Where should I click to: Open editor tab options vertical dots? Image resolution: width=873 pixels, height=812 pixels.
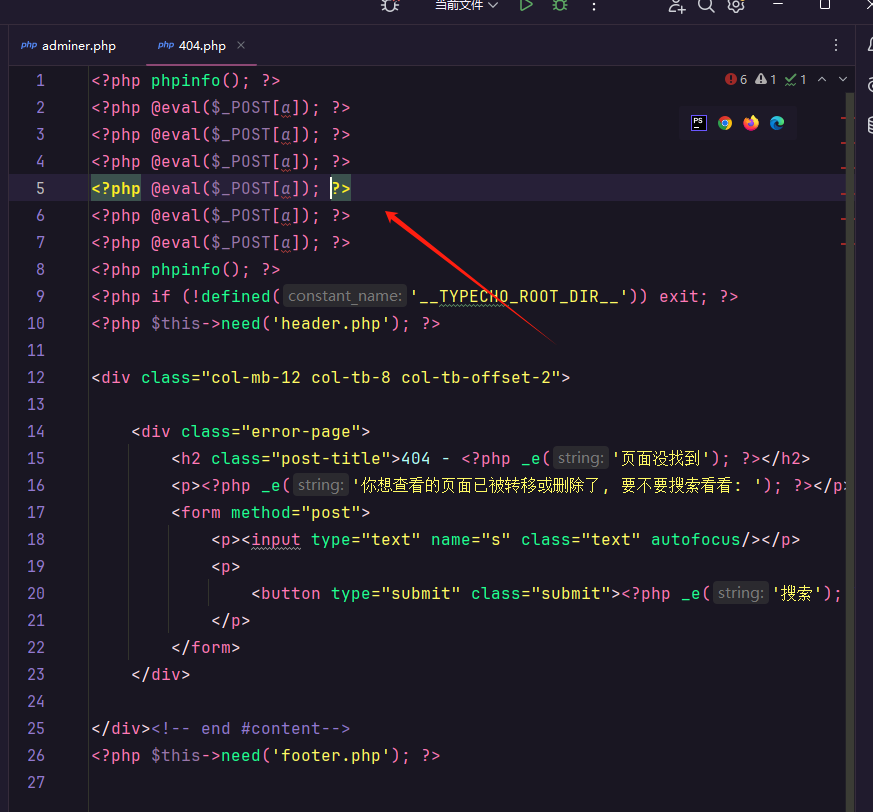click(836, 45)
